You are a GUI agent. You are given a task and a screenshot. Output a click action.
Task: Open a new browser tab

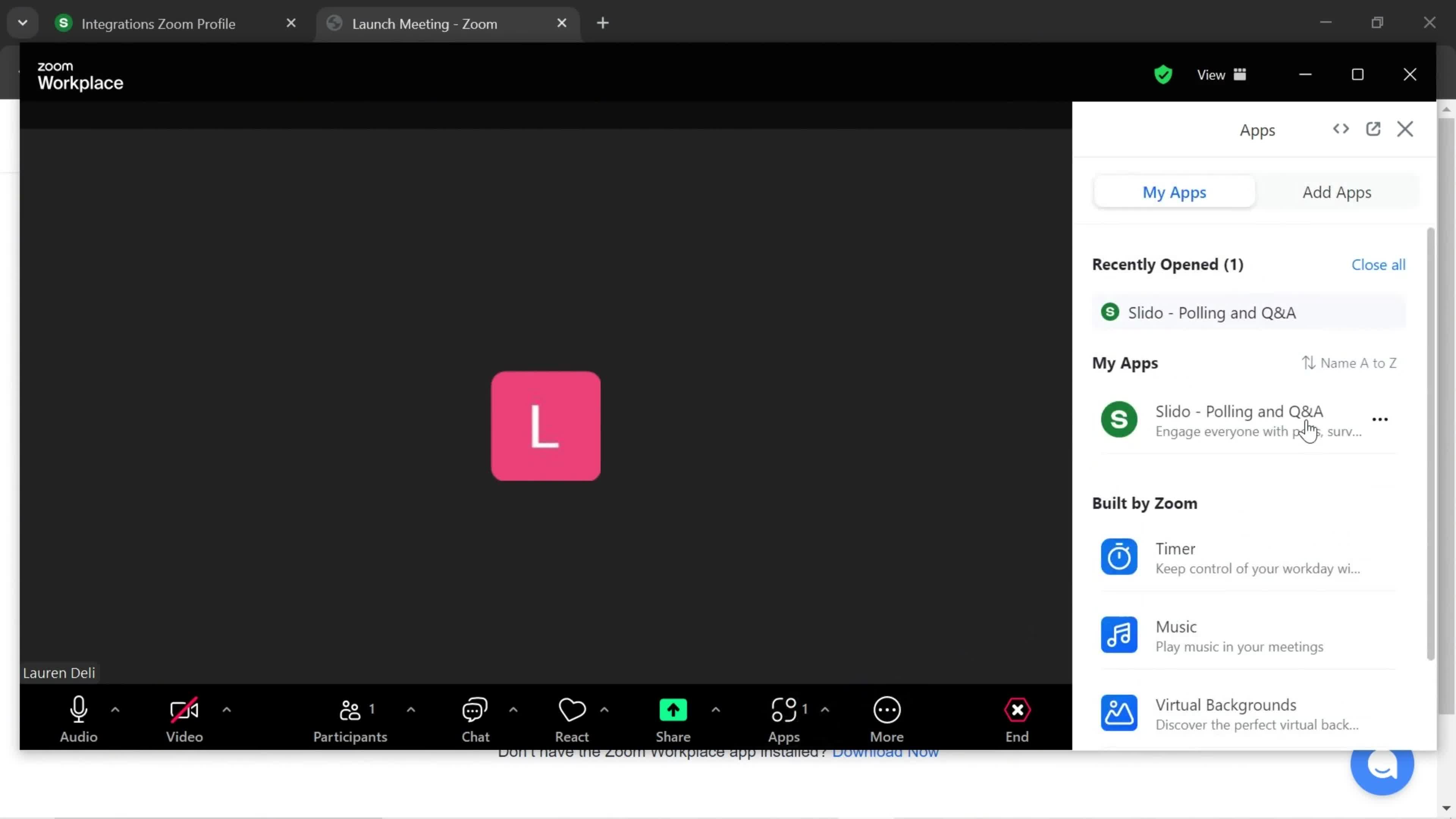[x=603, y=23]
